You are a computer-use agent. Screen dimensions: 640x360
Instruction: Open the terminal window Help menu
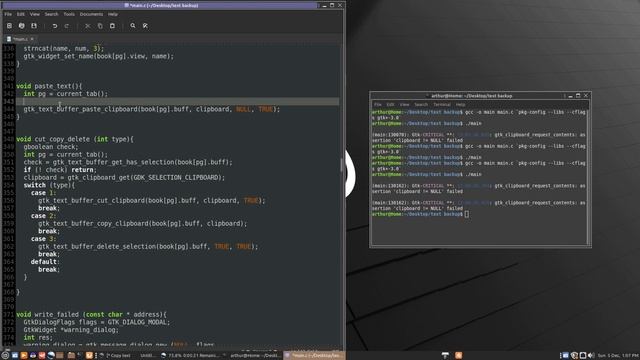pos(460,105)
